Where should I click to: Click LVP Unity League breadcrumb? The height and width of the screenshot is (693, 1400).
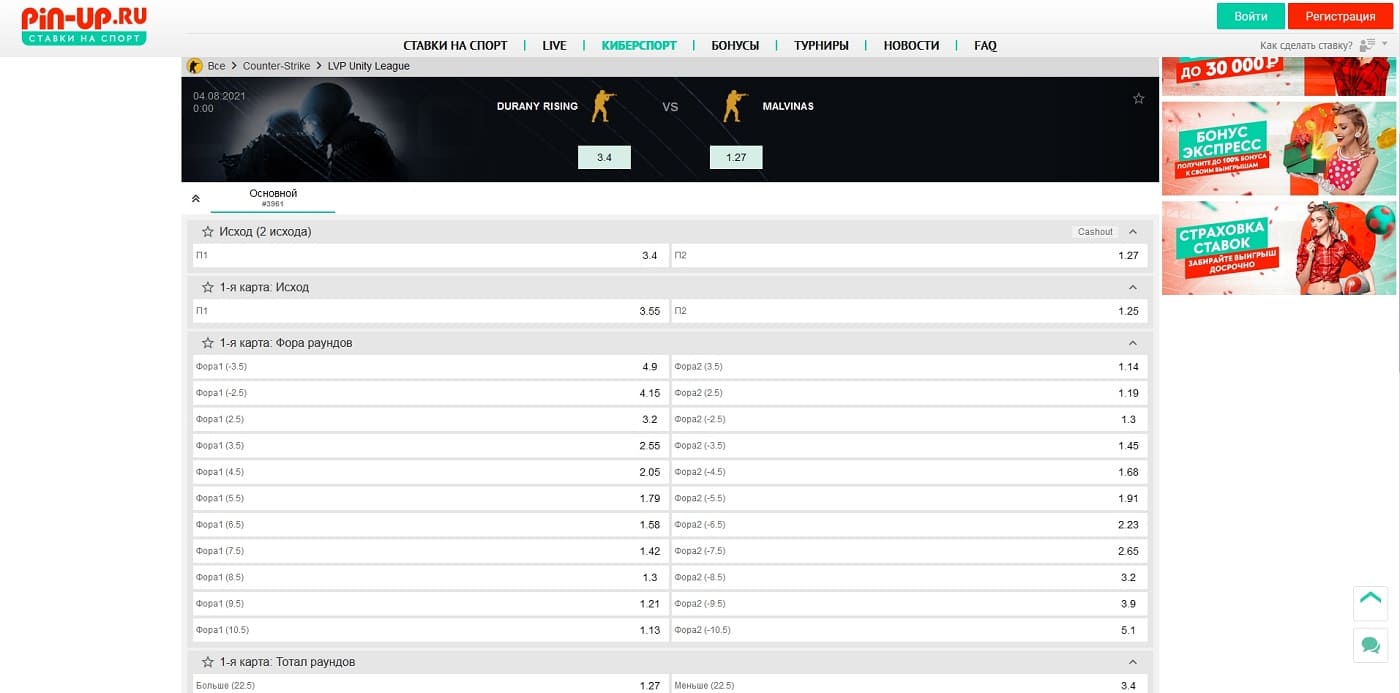[x=368, y=66]
